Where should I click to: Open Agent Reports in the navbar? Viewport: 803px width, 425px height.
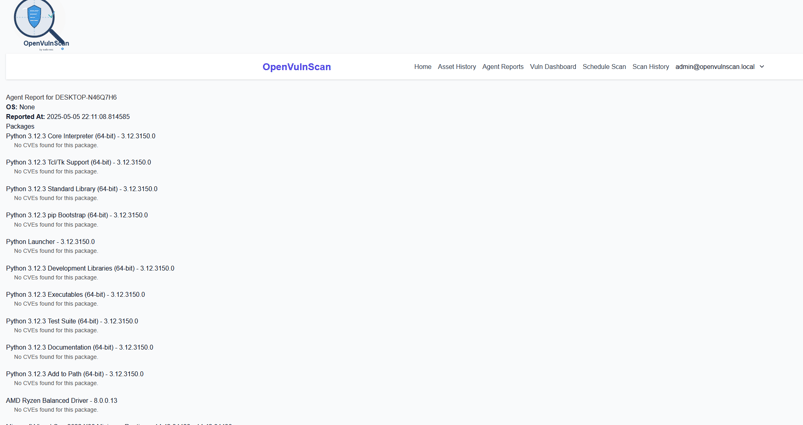503,67
